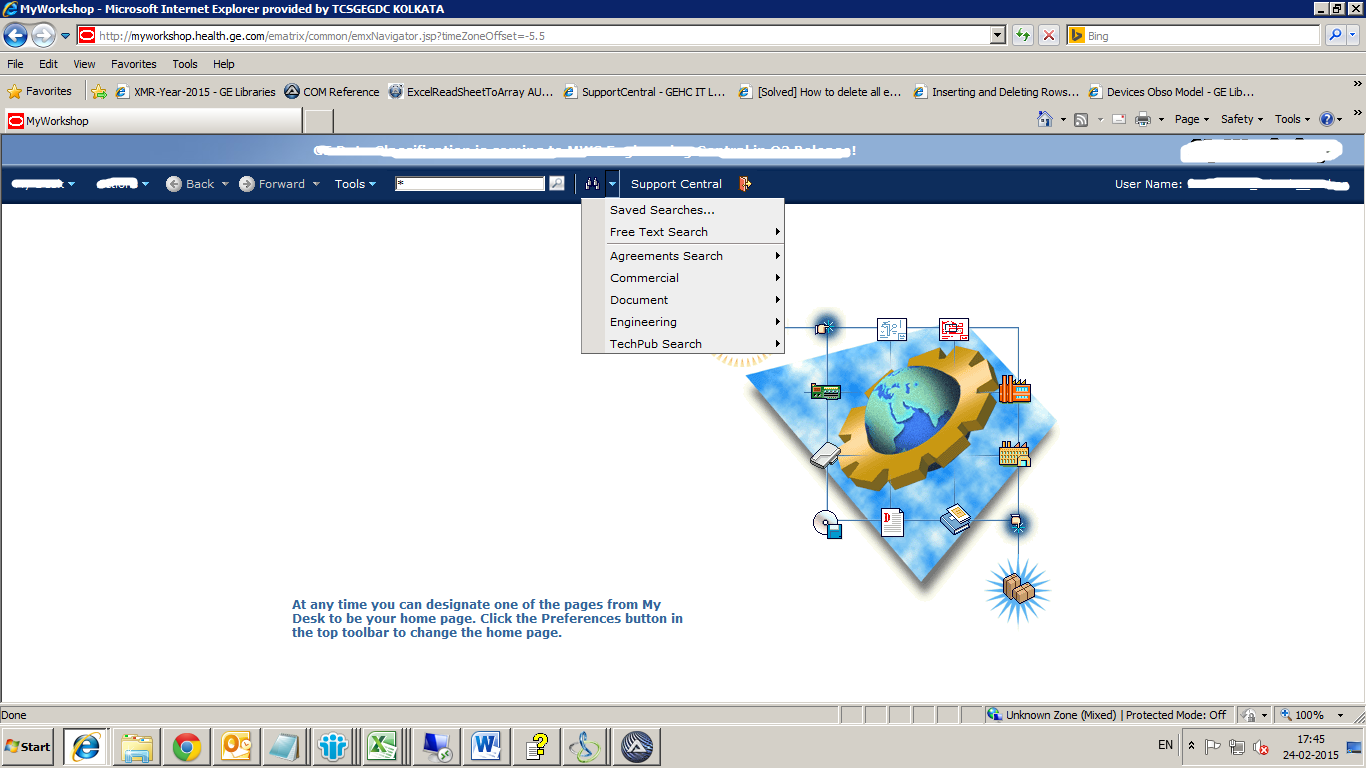
Task: Open Document search submenu
Action: [x=683, y=300]
